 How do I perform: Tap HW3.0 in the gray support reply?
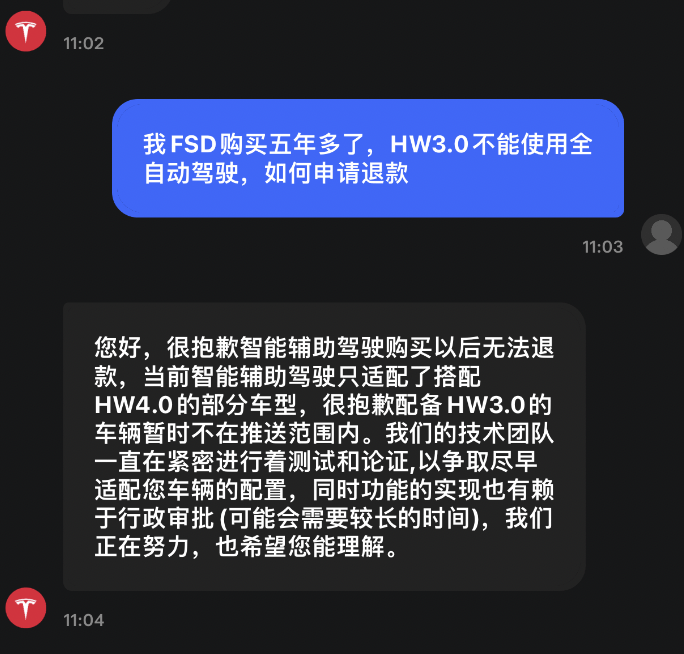click(x=486, y=405)
